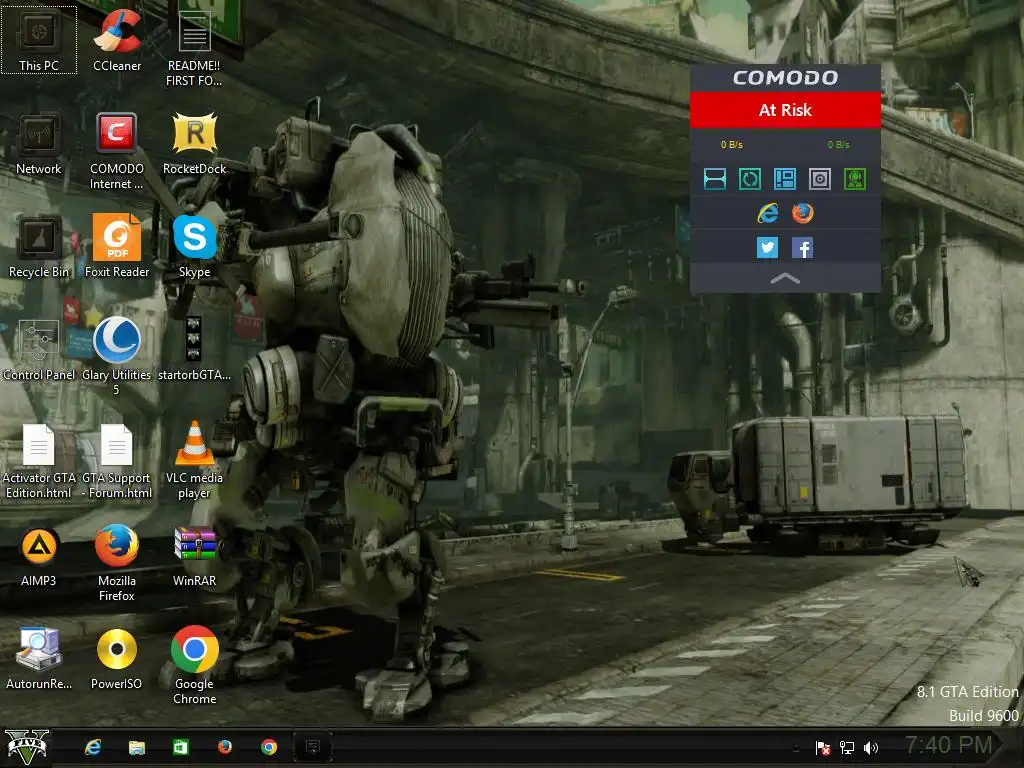This screenshot has width=1024, height=768.
Task: Click the circular-arrows update icon in COMODO widget
Action: pyautogui.click(x=750, y=179)
